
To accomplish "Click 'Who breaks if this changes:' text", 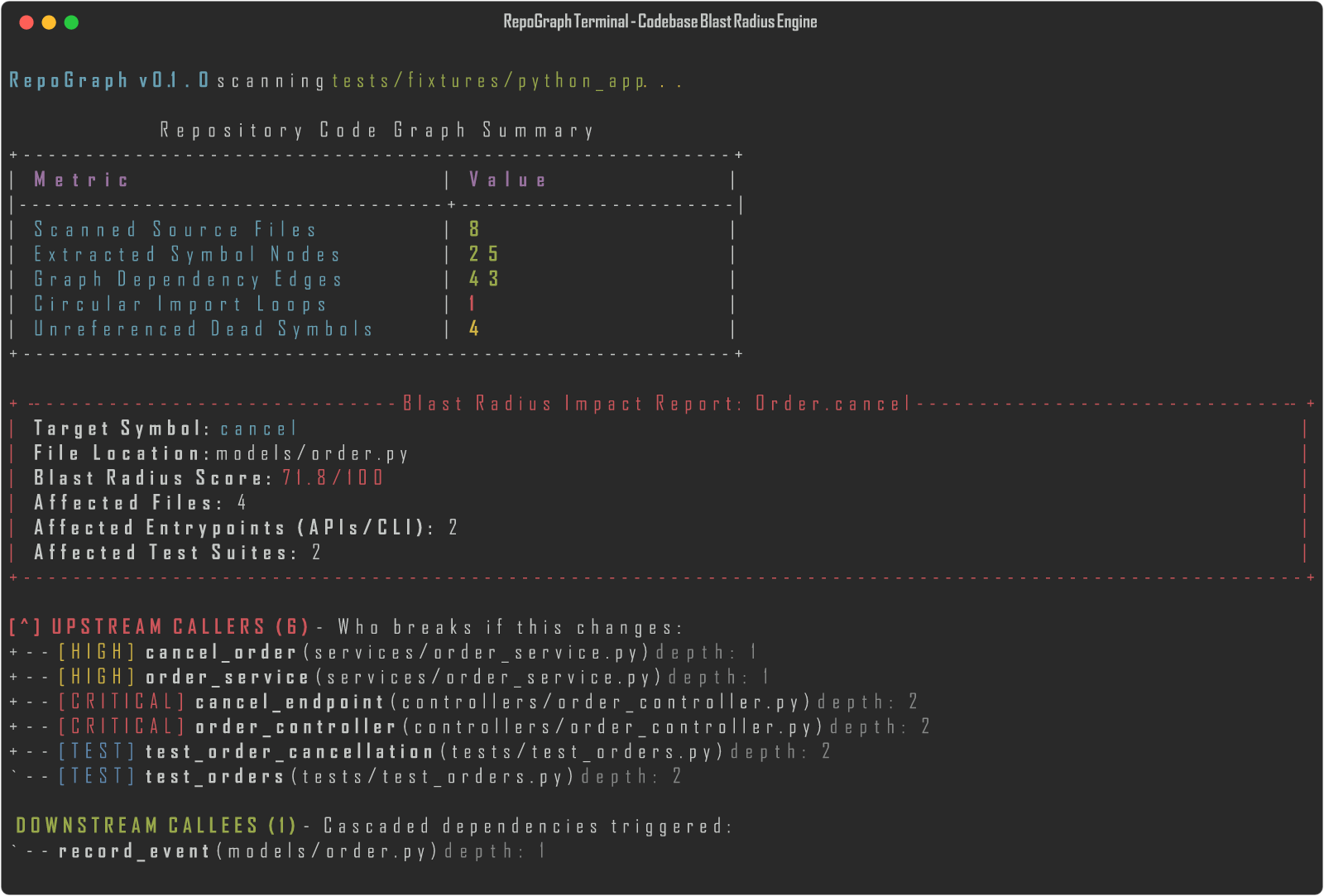I will 510,627.
